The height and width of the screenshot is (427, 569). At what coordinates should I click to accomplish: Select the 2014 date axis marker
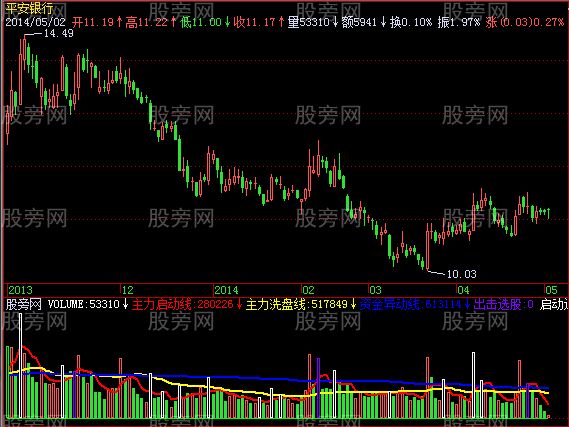coord(226,290)
